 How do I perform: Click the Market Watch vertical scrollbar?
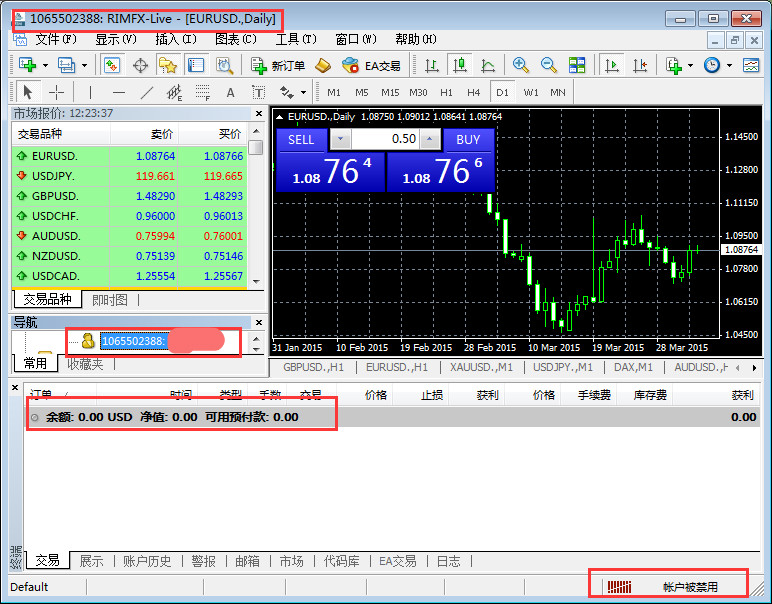pyautogui.click(x=256, y=206)
